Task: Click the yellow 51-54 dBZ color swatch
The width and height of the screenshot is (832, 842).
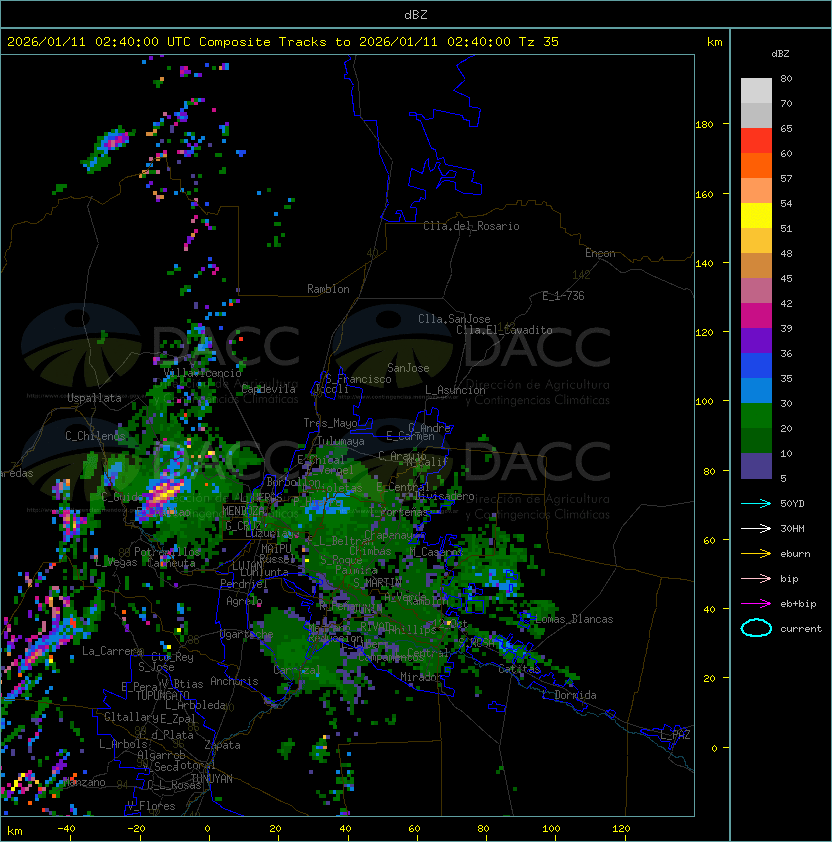Action: pos(756,216)
